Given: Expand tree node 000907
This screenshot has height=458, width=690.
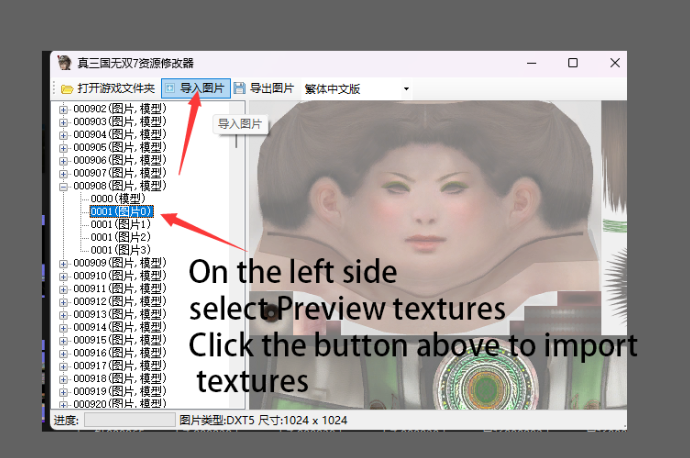Looking at the screenshot, I should coord(63,173).
